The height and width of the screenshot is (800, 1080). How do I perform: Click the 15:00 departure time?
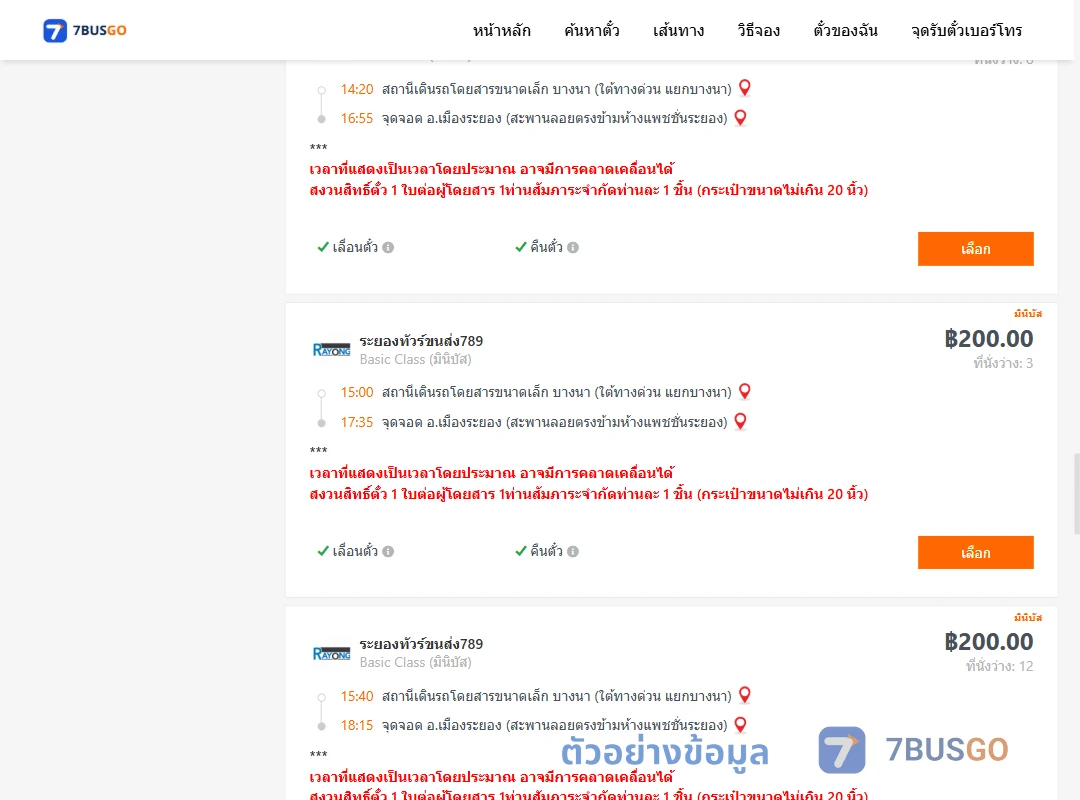point(357,393)
